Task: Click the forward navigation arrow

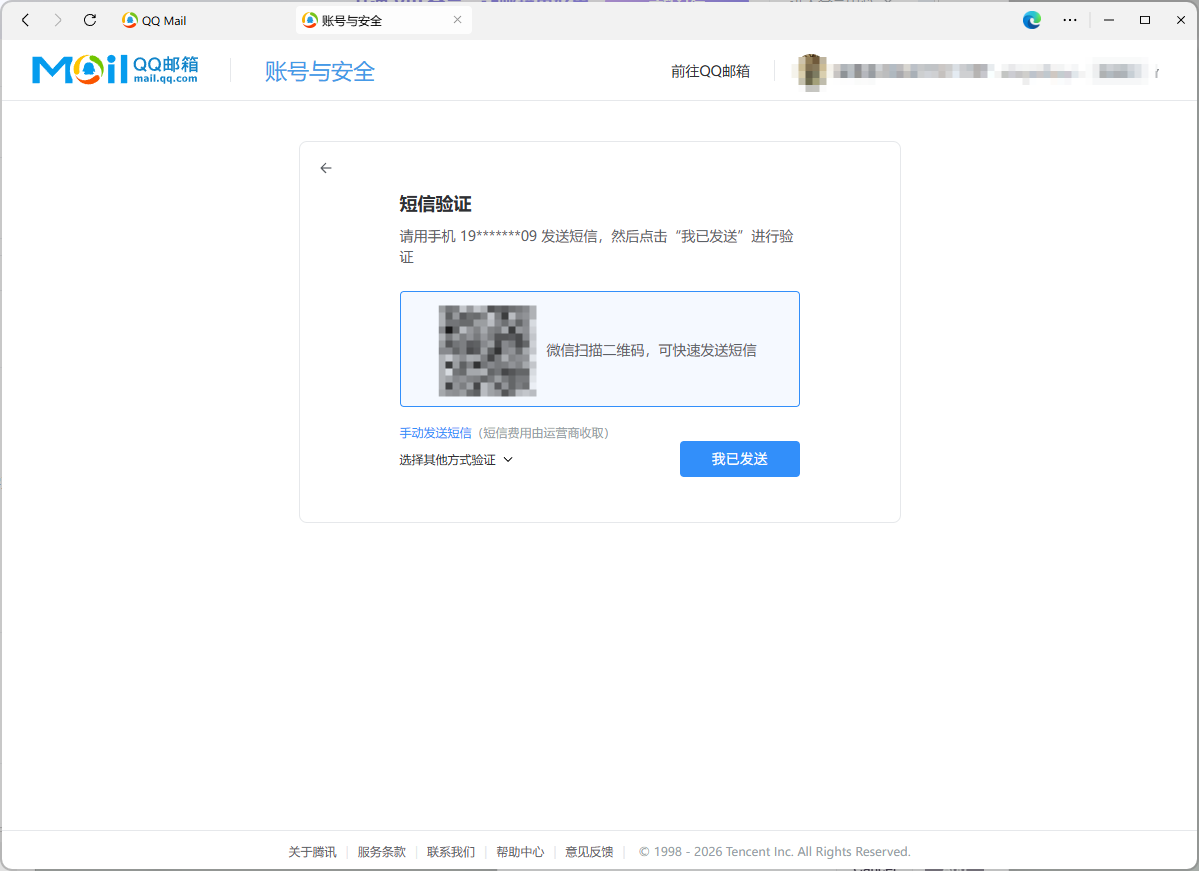Action: coord(57,20)
